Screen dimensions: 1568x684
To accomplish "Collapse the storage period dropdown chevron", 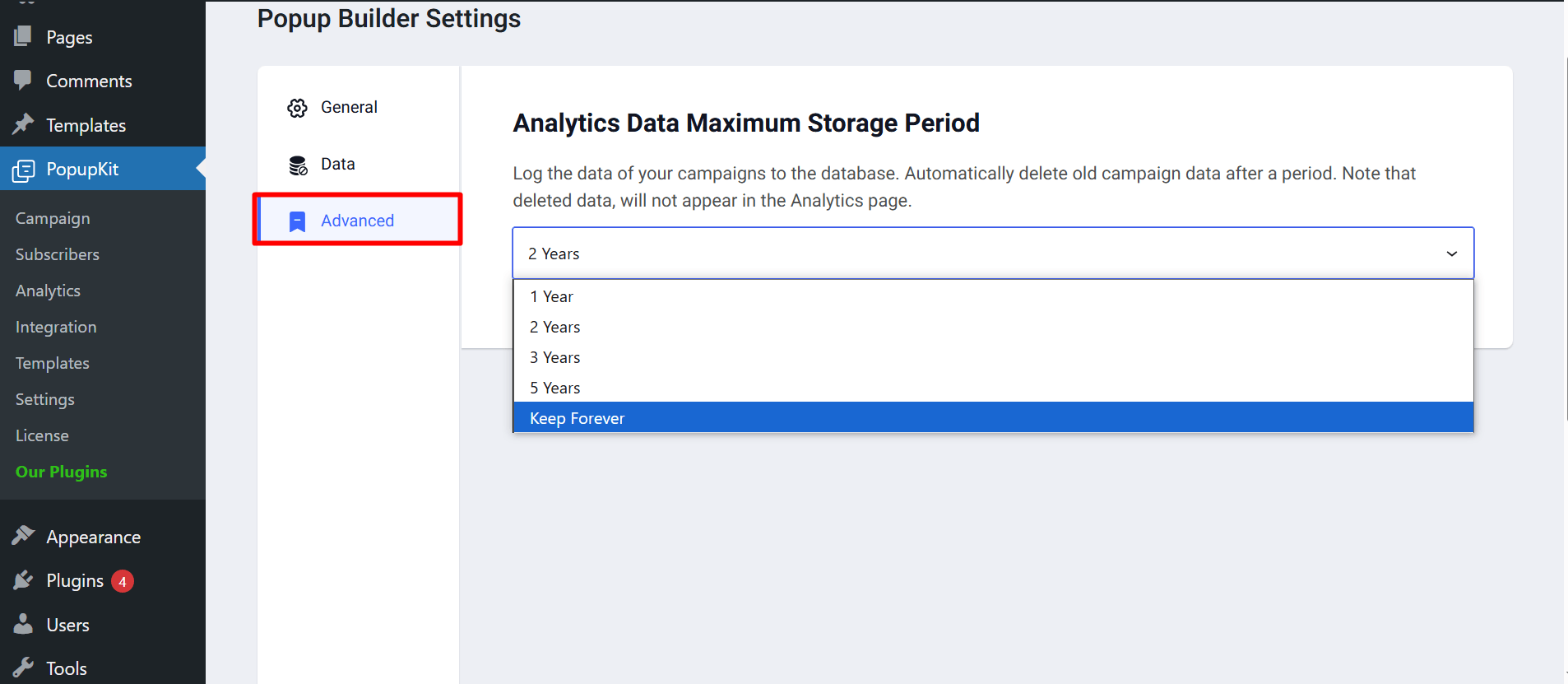I will pos(1451,254).
